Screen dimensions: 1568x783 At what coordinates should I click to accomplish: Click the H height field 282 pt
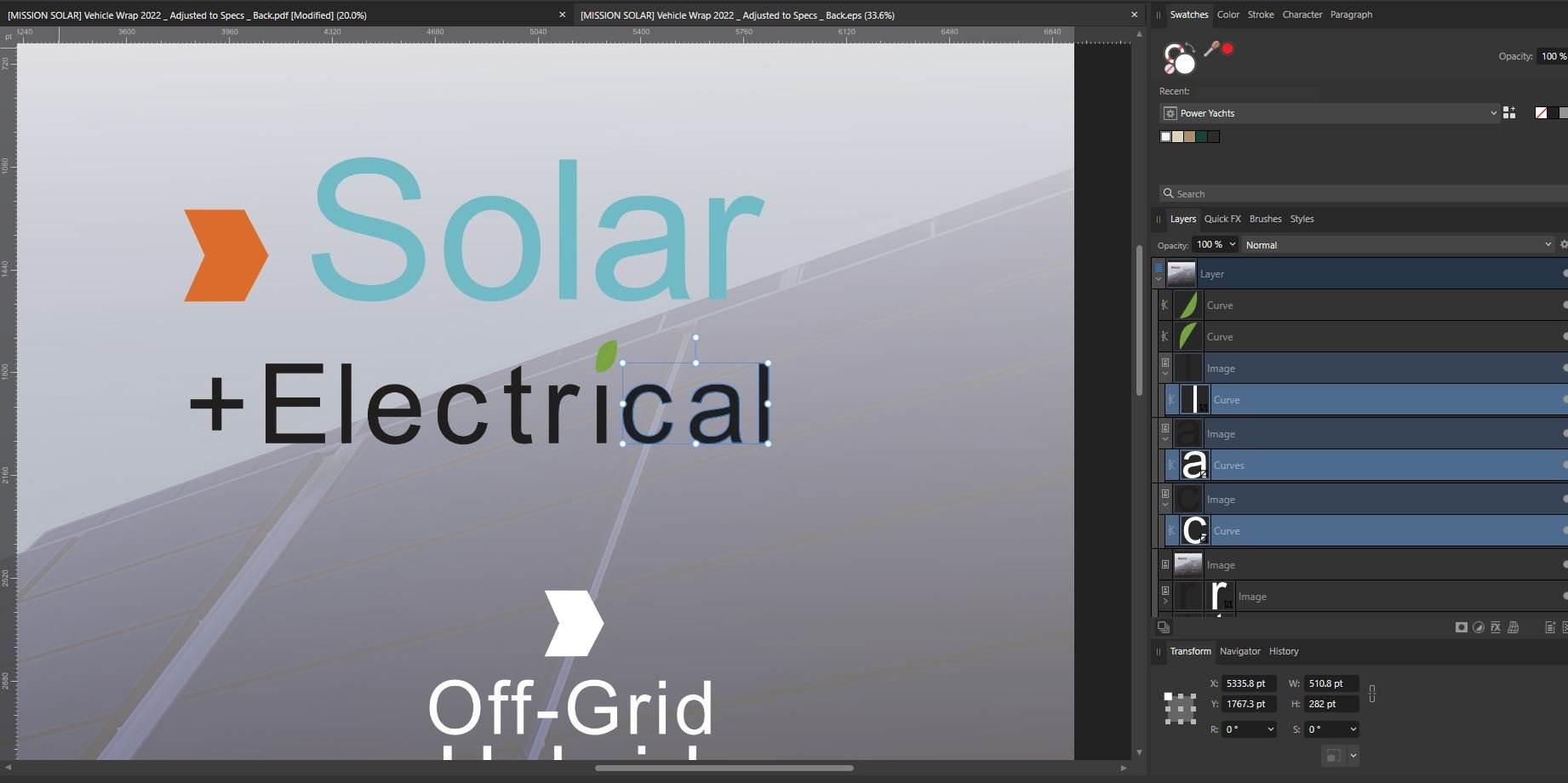click(1331, 704)
